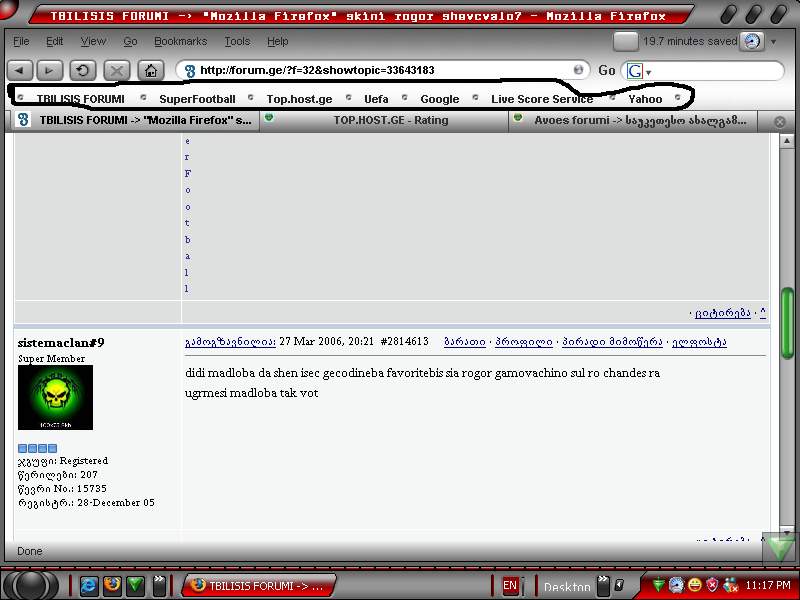
Task: Open the Home page button
Action: (151, 70)
